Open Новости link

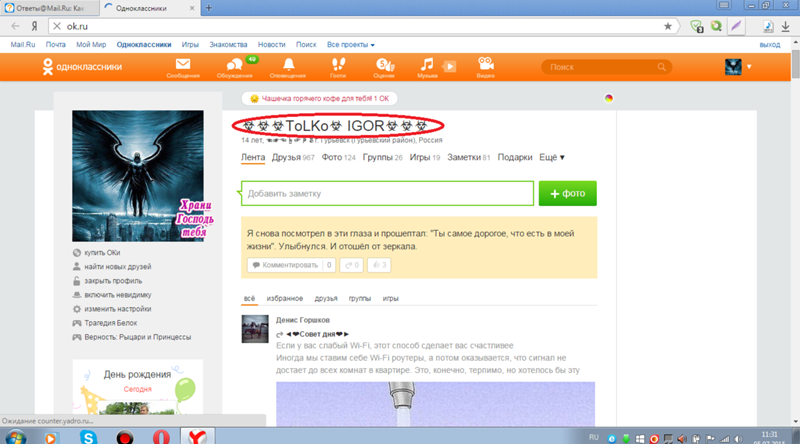[x=271, y=44]
